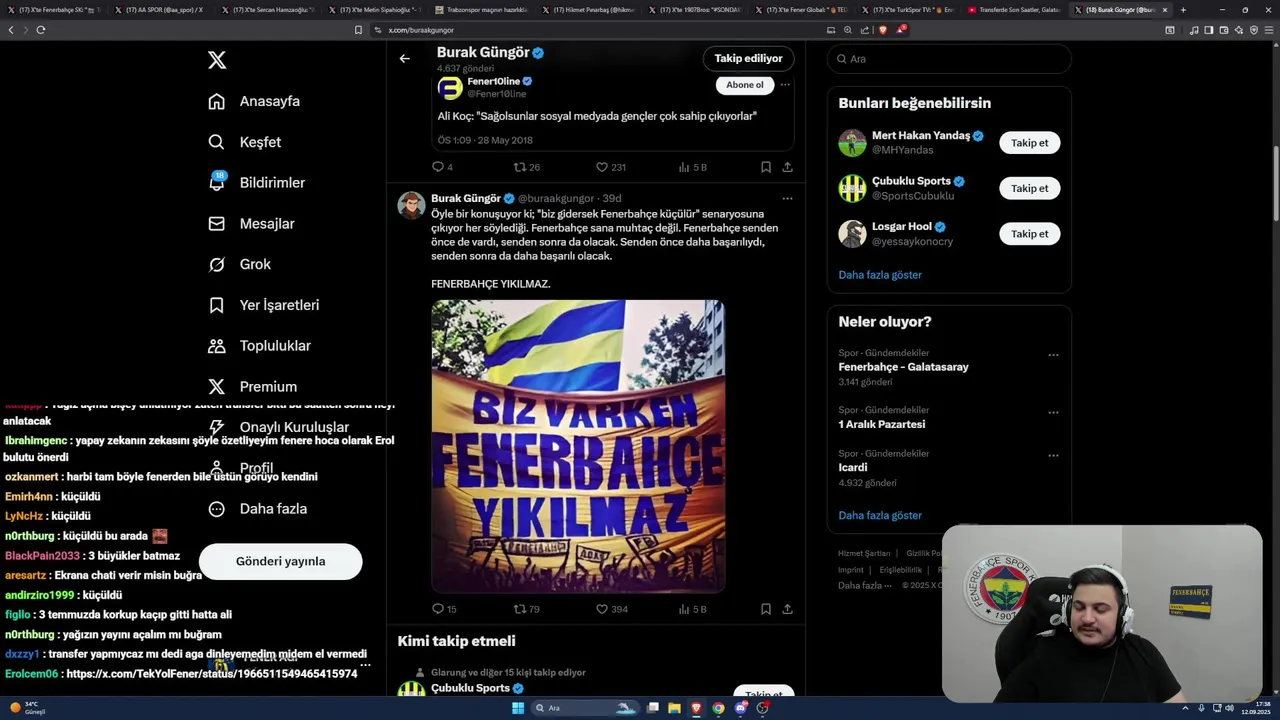Viewport: 1280px width, 720px height.
Task: Click Daha fazla göster under suggestions
Action: click(880, 275)
